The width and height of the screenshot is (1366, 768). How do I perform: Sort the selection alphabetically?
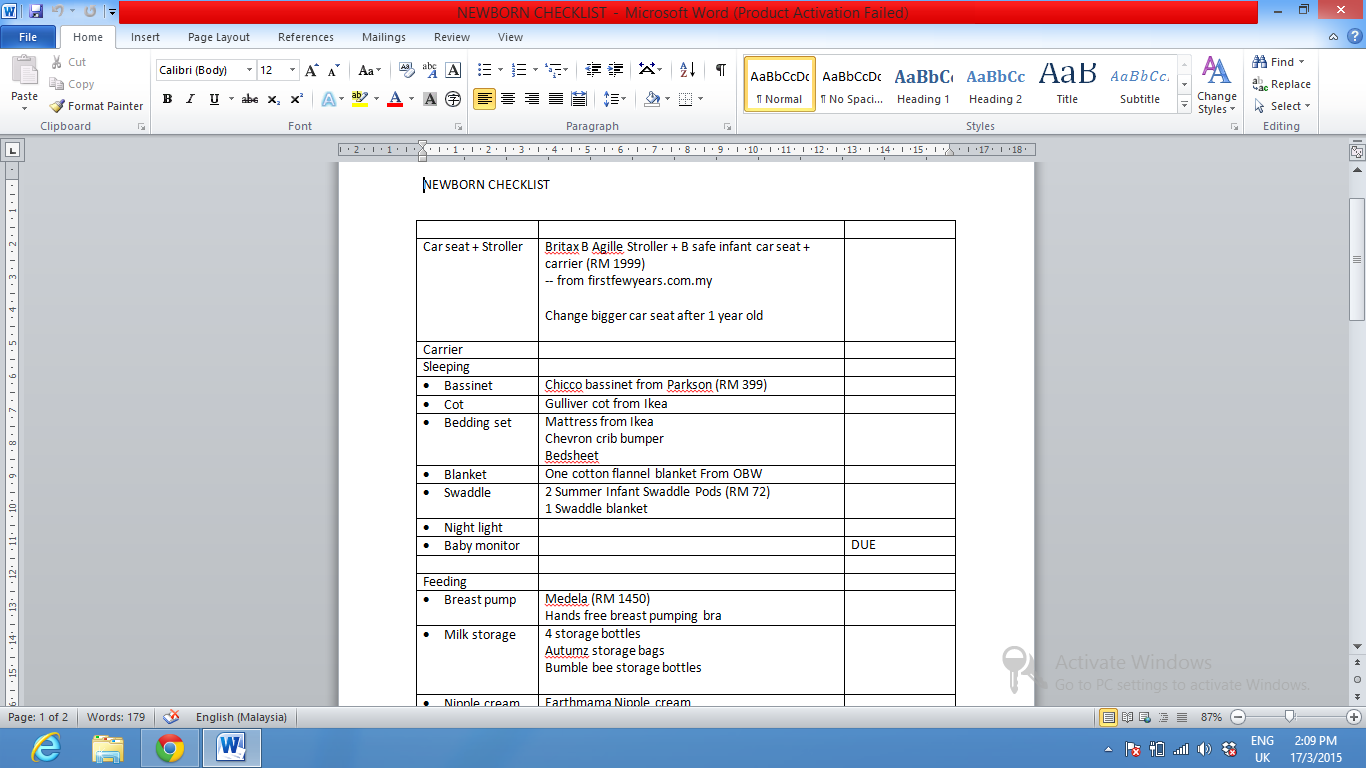[687, 70]
